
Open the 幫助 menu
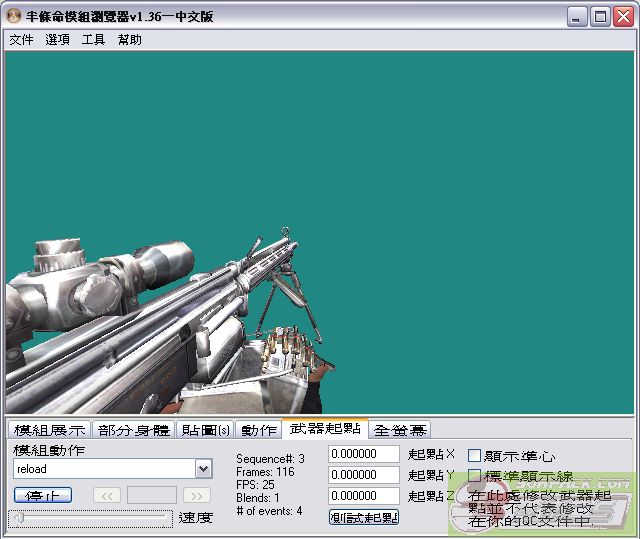(130, 40)
